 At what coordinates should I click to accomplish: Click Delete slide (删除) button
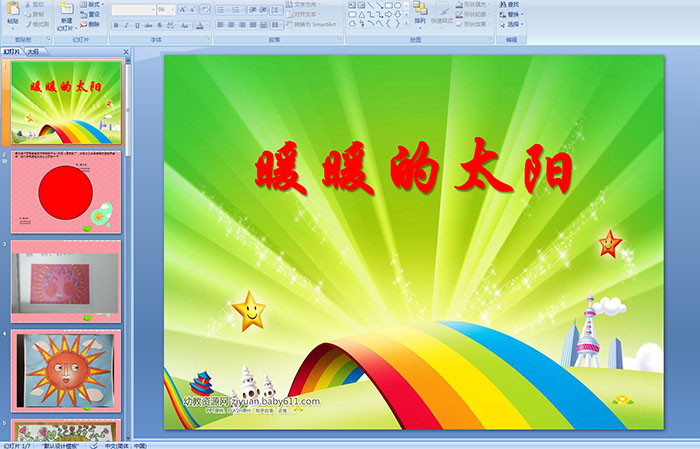tap(90, 24)
